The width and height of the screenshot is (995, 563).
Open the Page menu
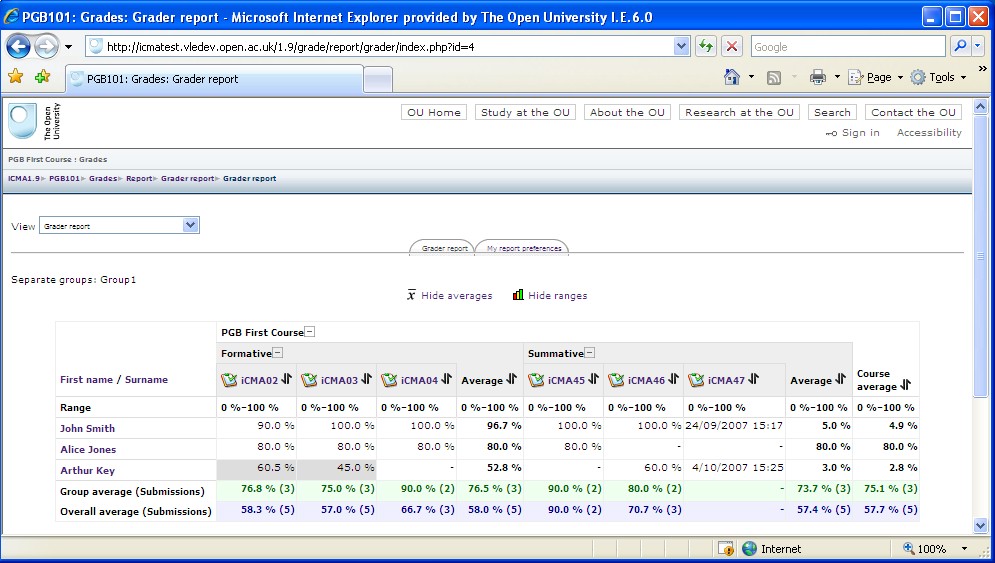pyautogui.click(x=876, y=77)
